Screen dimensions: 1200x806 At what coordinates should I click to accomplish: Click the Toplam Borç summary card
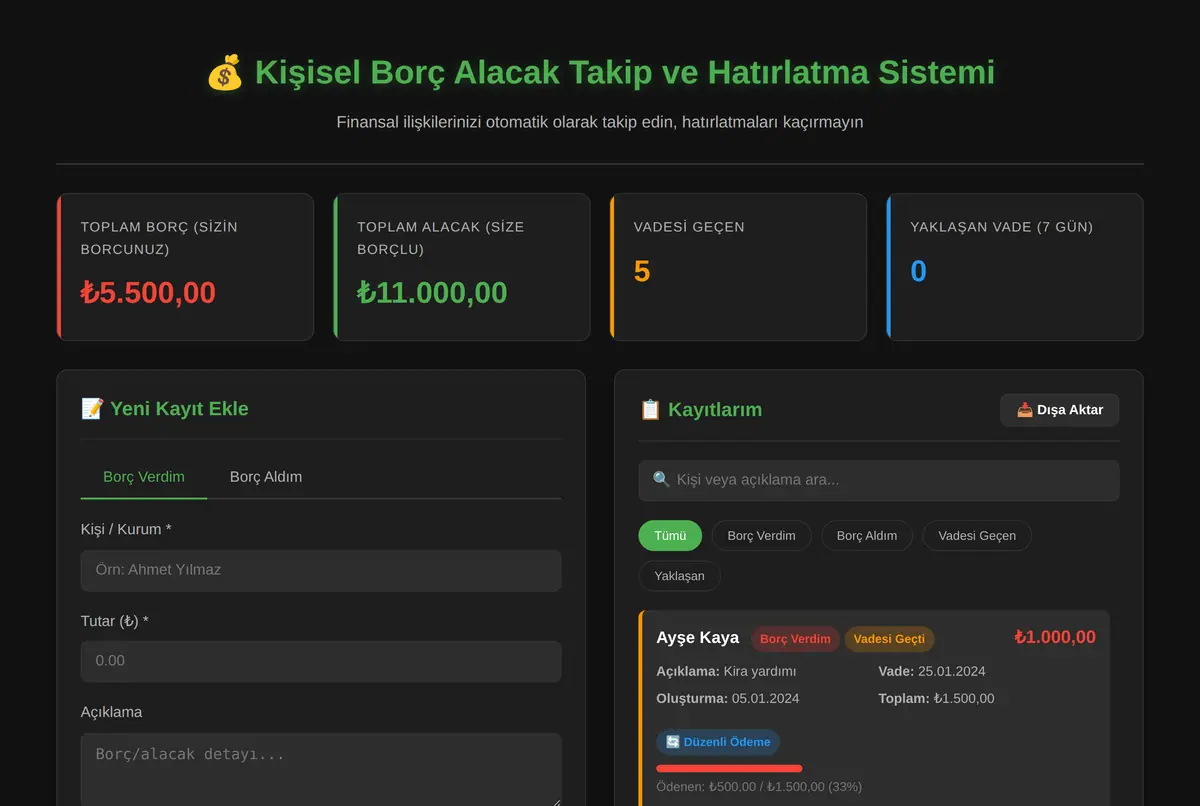tap(186, 267)
